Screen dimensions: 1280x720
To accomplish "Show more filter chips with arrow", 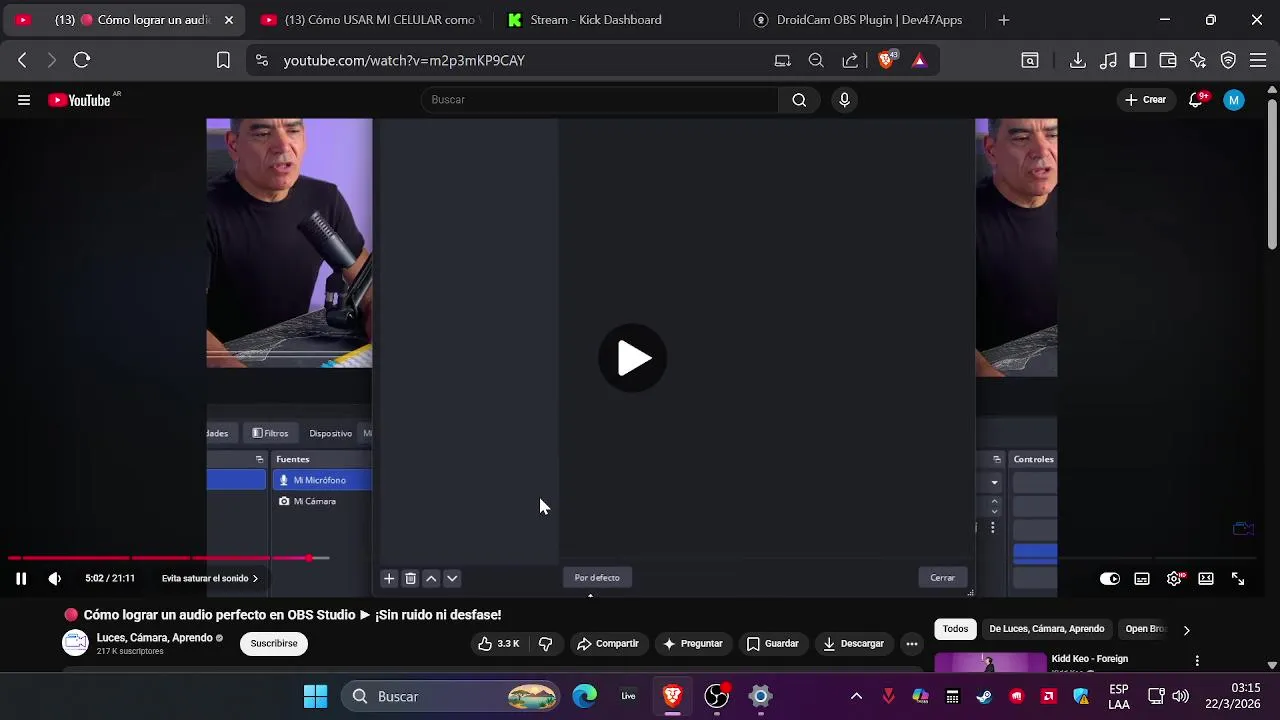I will pos(1186,630).
